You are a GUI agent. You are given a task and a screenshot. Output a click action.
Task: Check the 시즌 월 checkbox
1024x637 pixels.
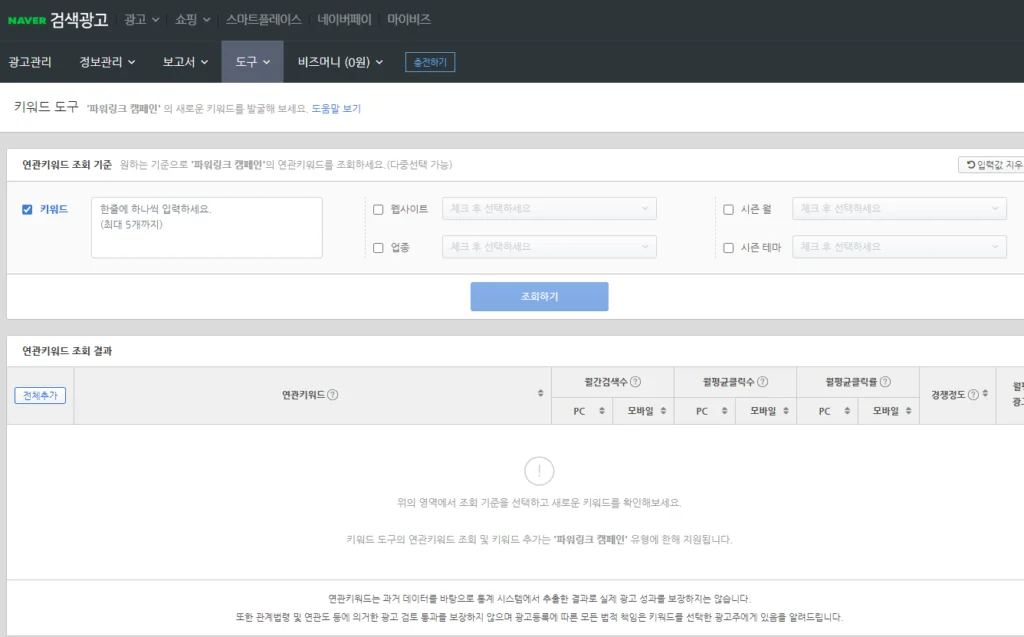pos(728,208)
